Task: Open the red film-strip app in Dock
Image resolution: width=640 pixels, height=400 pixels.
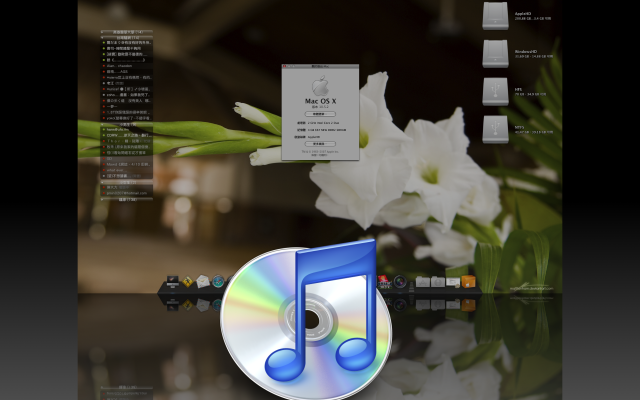Action: tap(384, 281)
